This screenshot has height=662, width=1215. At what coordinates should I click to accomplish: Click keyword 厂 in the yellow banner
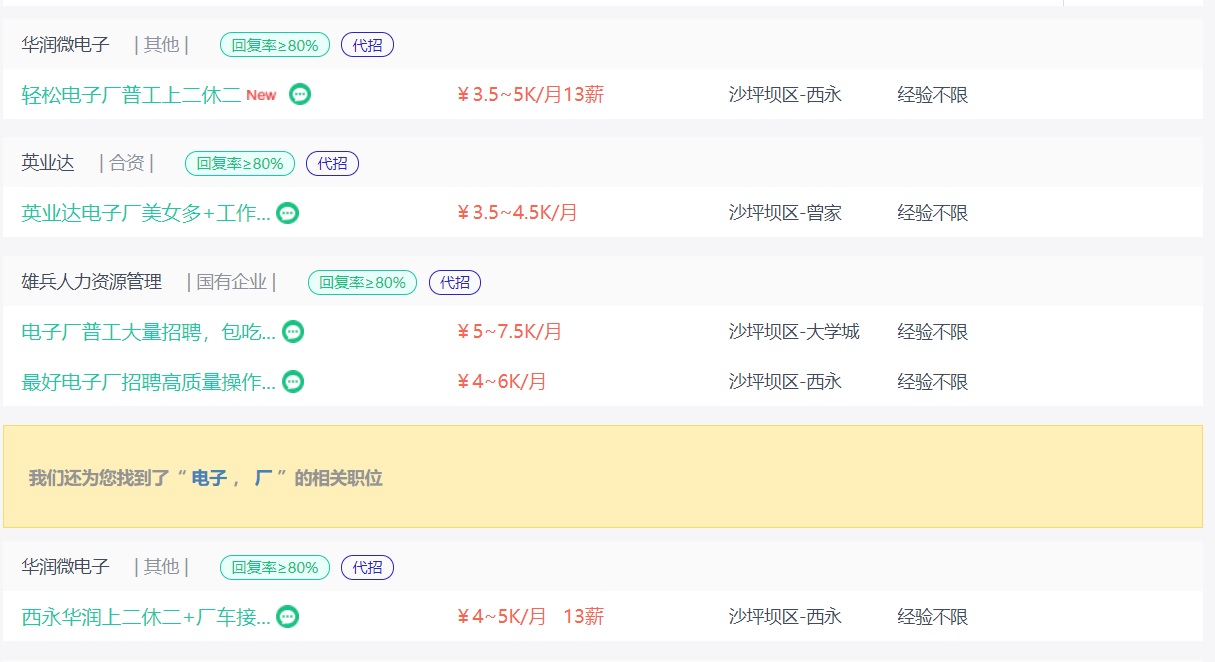(x=264, y=478)
